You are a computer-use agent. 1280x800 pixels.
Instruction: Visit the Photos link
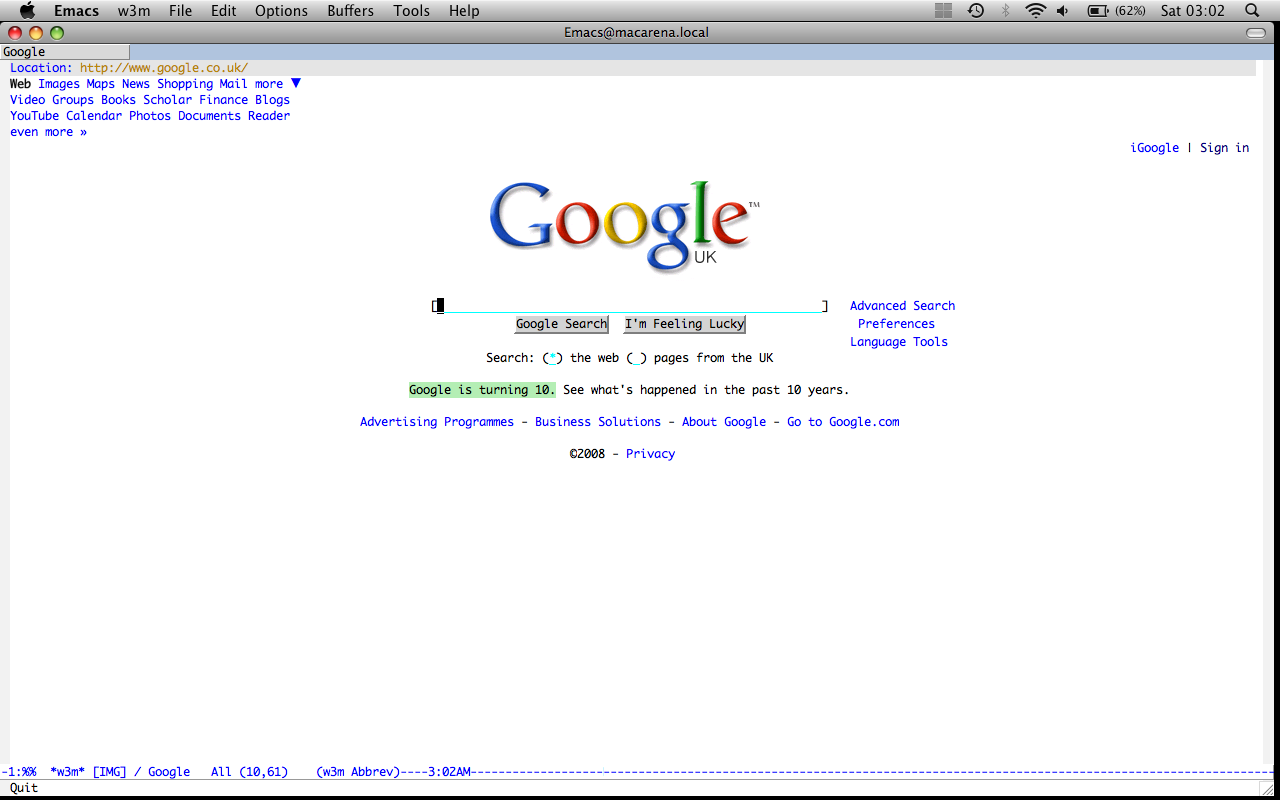click(x=150, y=116)
